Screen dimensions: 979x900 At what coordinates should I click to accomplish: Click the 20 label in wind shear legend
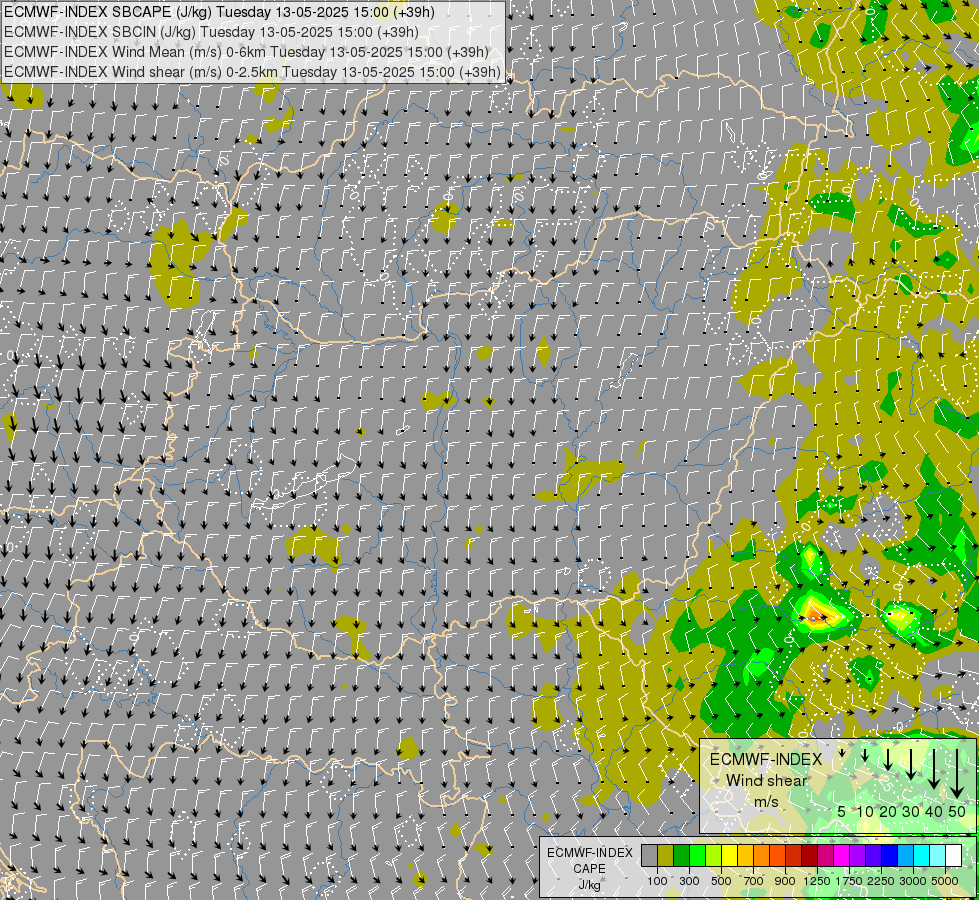(888, 811)
